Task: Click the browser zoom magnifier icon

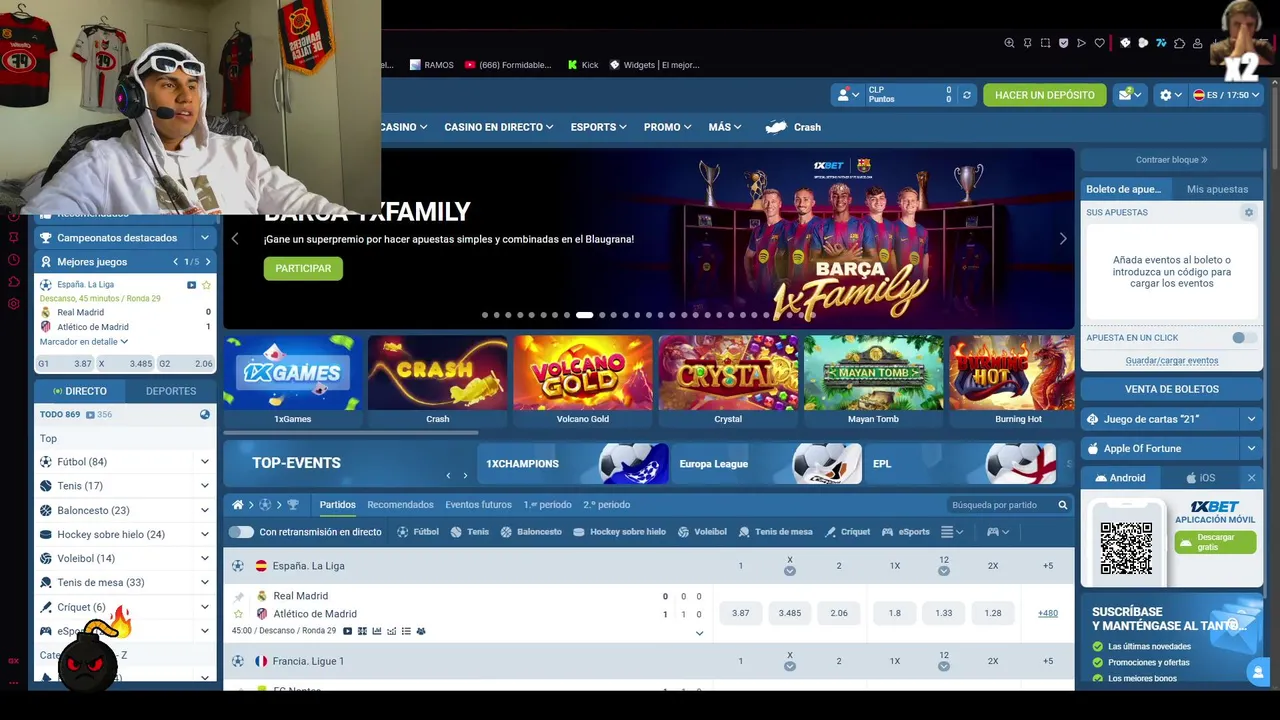Action: tap(1009, 43)
